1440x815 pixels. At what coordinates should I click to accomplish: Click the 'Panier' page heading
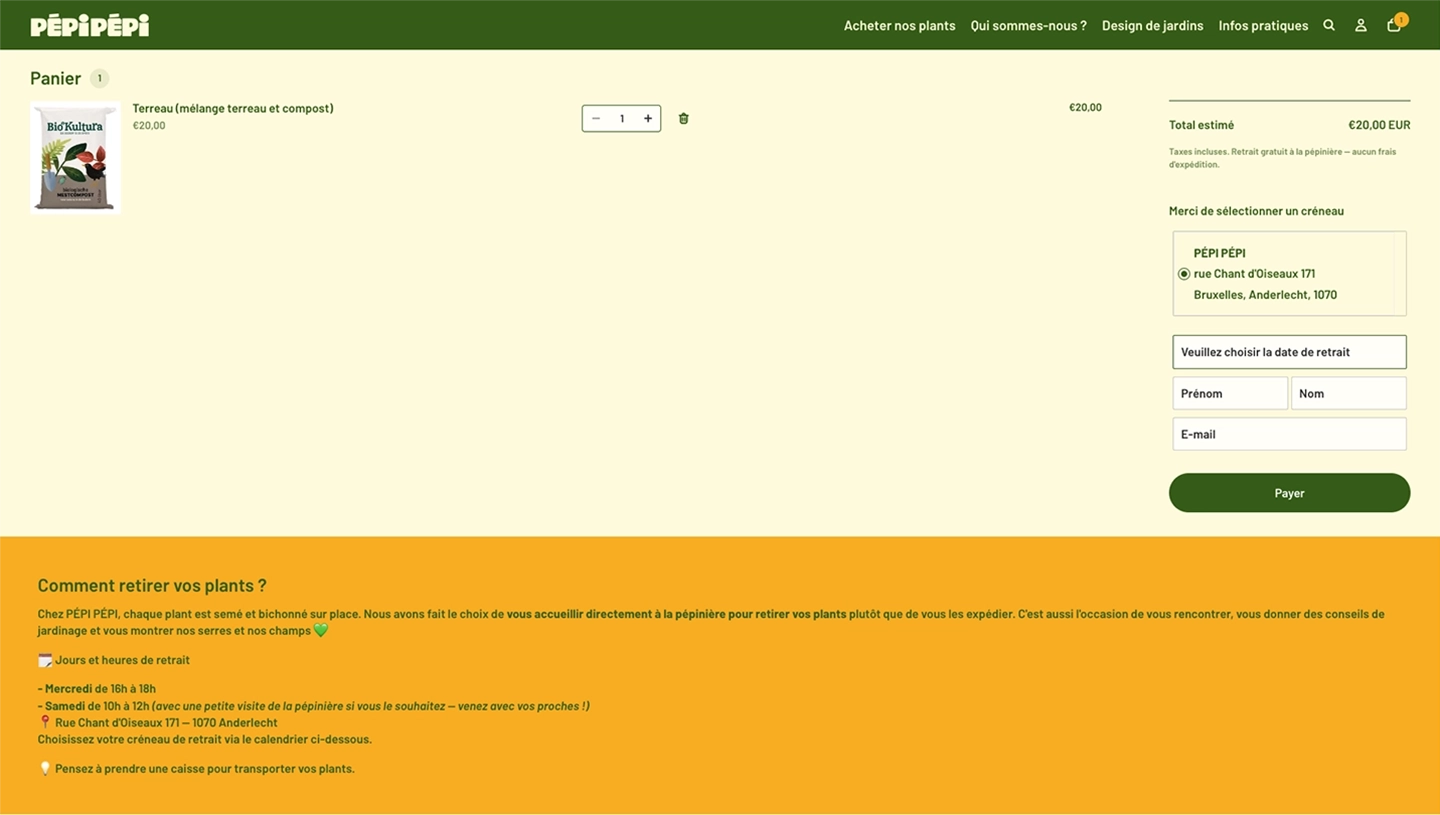[x=56, y=78]
